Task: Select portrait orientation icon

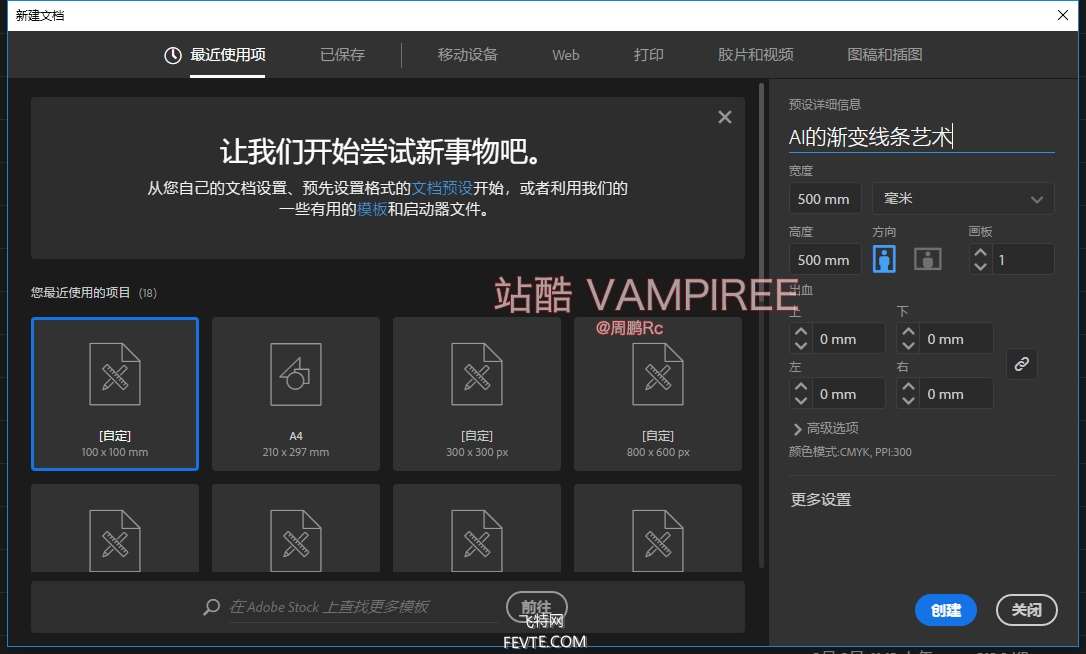Action: click(884, 259)
